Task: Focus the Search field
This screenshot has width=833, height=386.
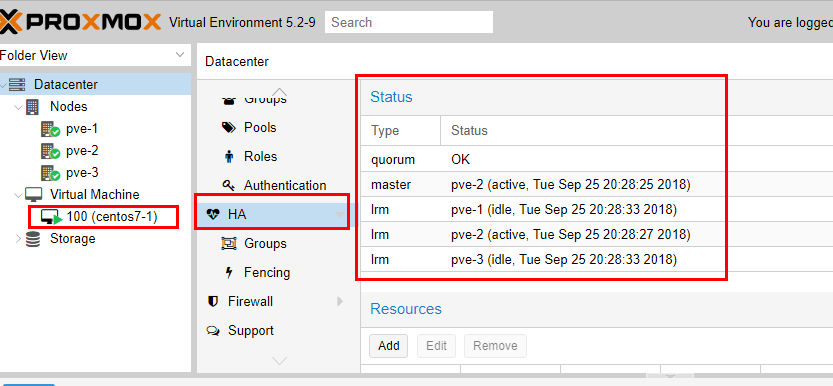Action: click(409, 22)
